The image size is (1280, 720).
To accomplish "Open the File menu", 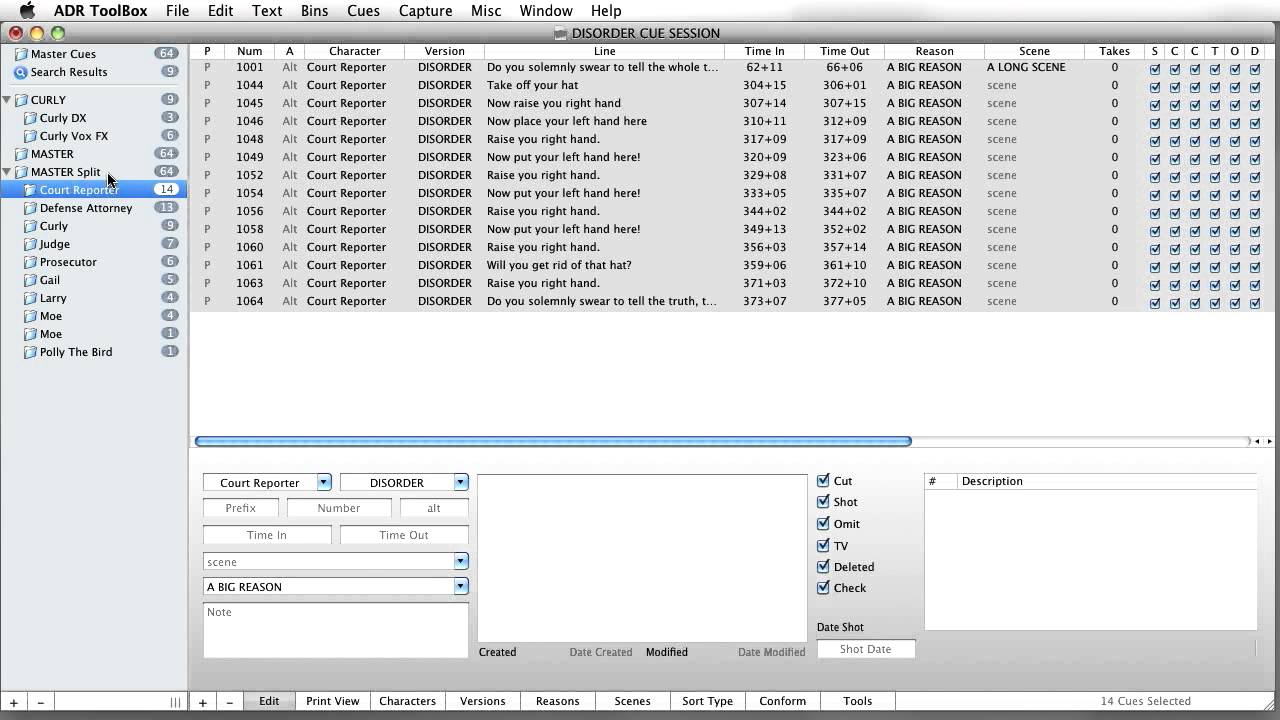I will (x=177, y=11).
